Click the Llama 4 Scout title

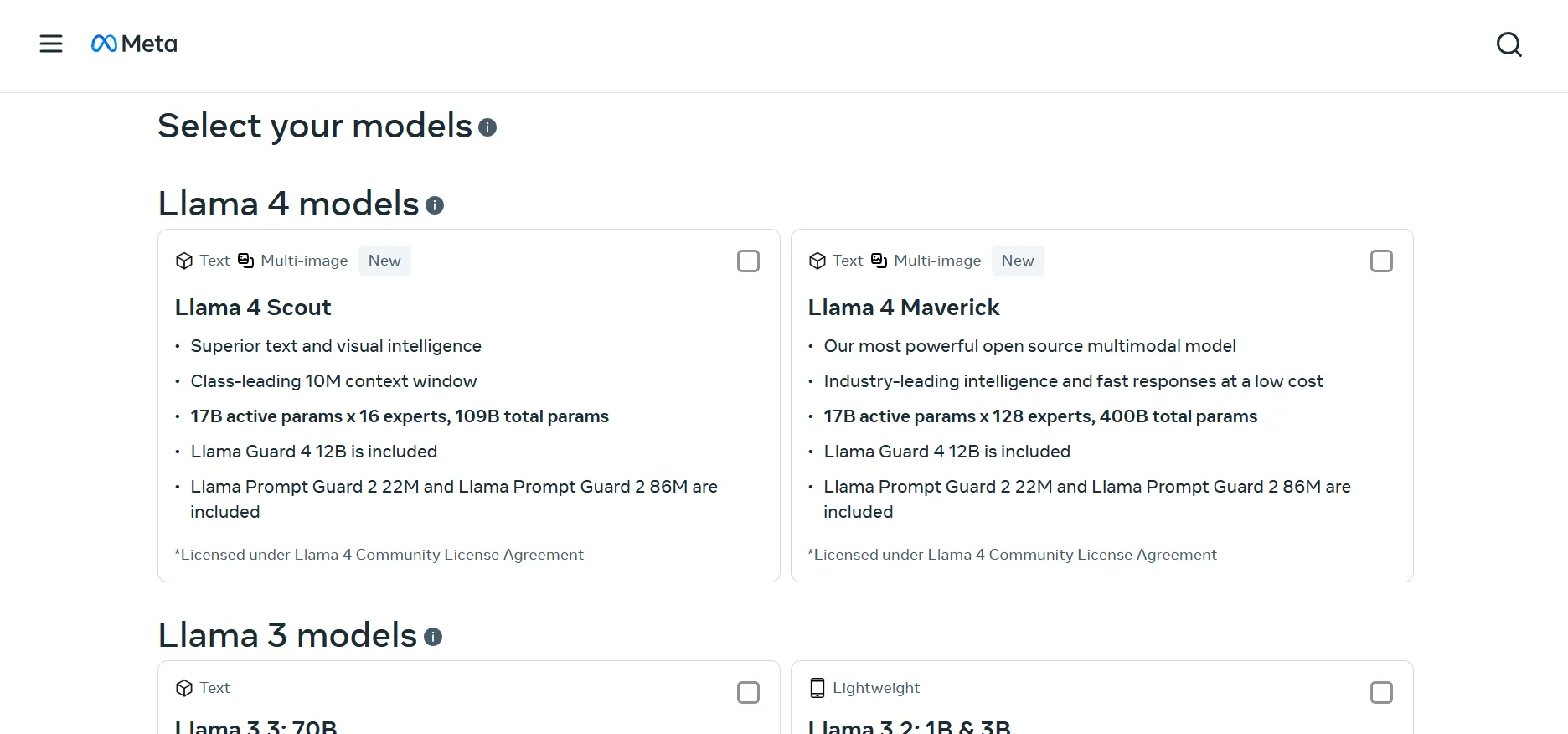pos(253,308)
